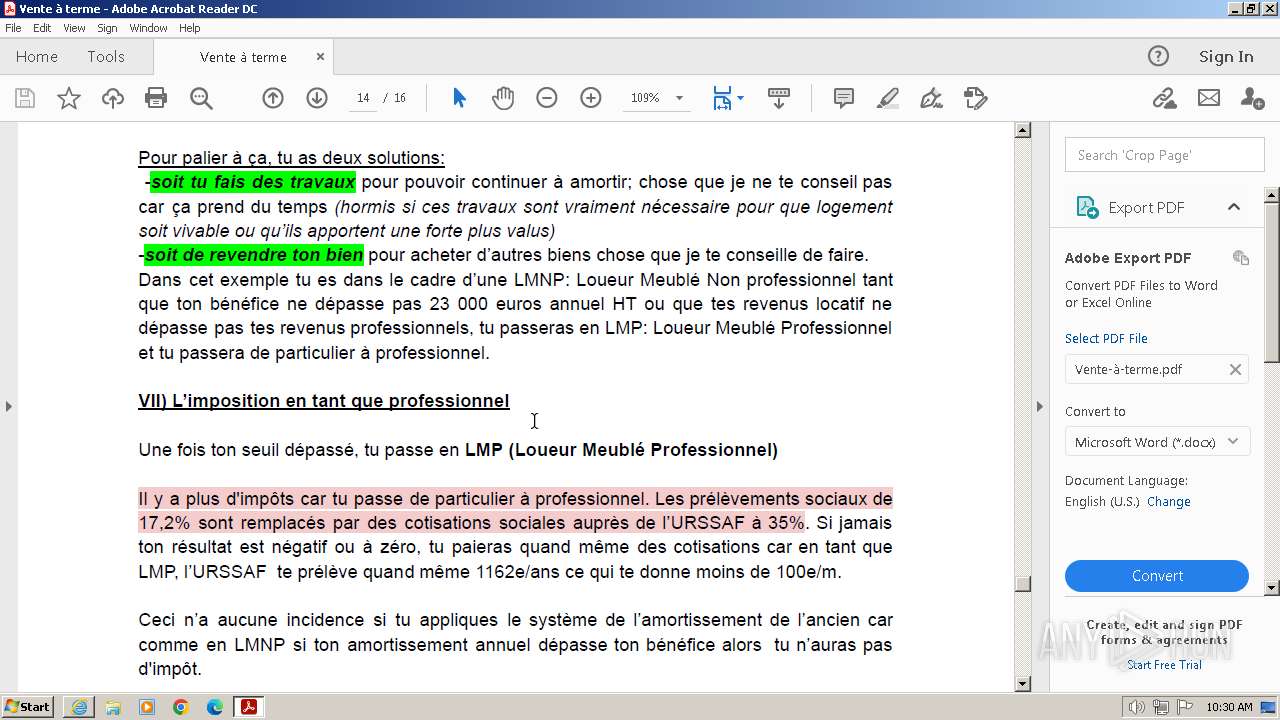Click the document scrollbar down arrow
The image size is (1280, 720).
point(1022,684)
